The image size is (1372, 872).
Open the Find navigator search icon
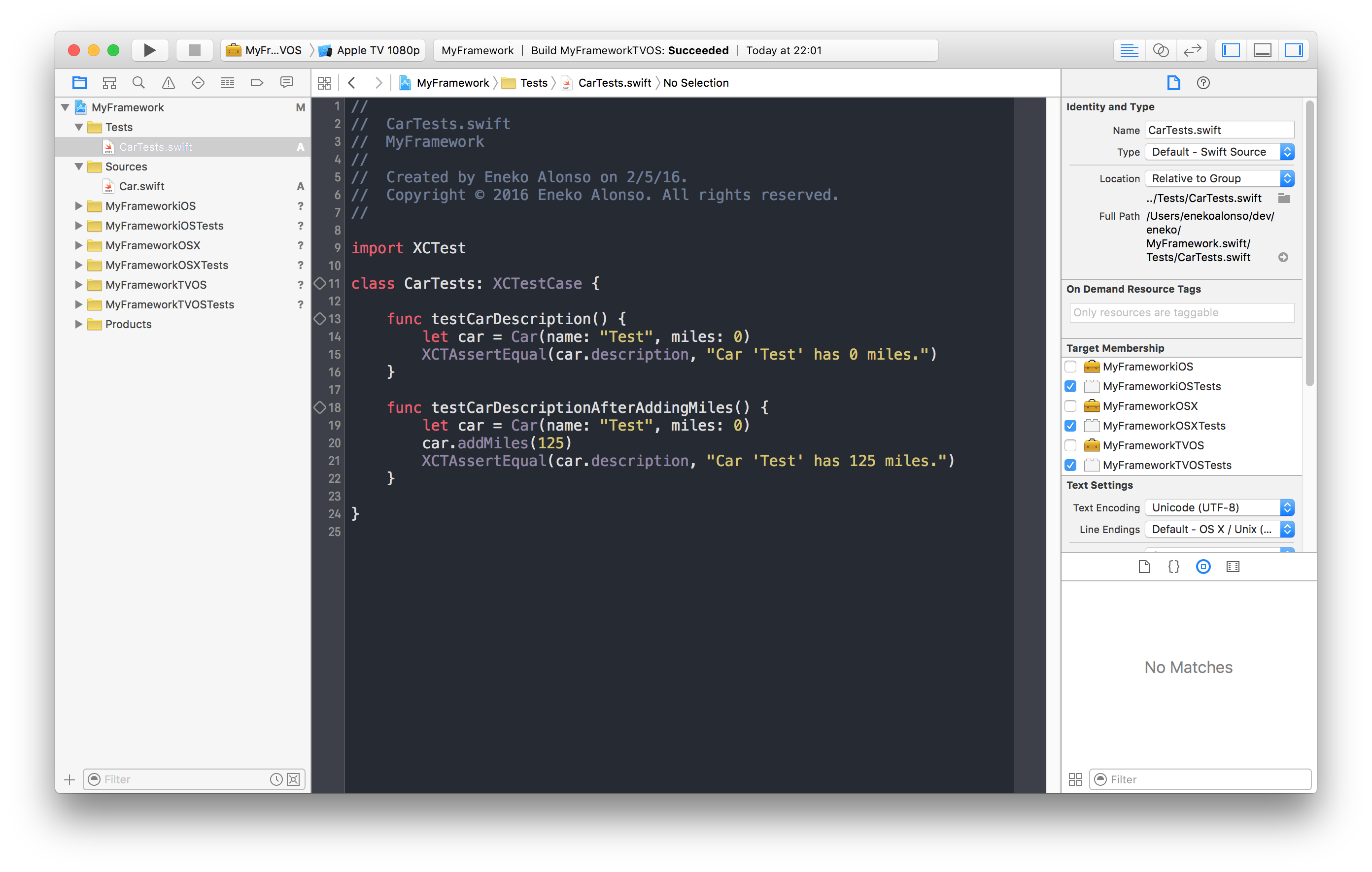click(138, 83)
